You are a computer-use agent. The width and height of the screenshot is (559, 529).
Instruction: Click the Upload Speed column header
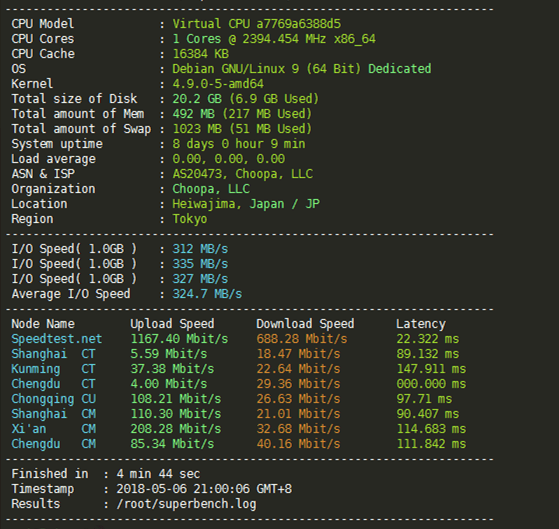172,324
